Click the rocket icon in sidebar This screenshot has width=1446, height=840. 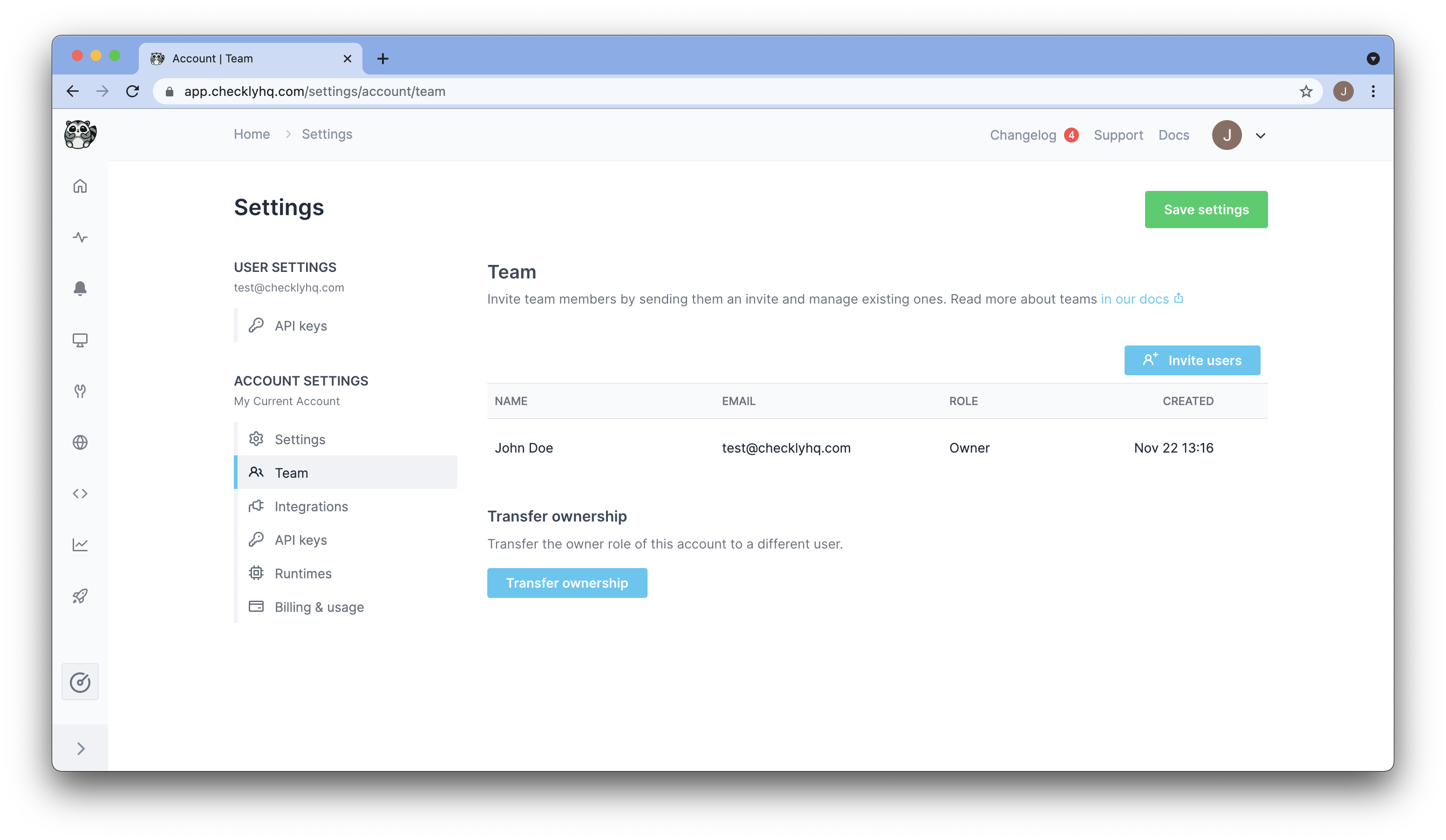[80, 596]
